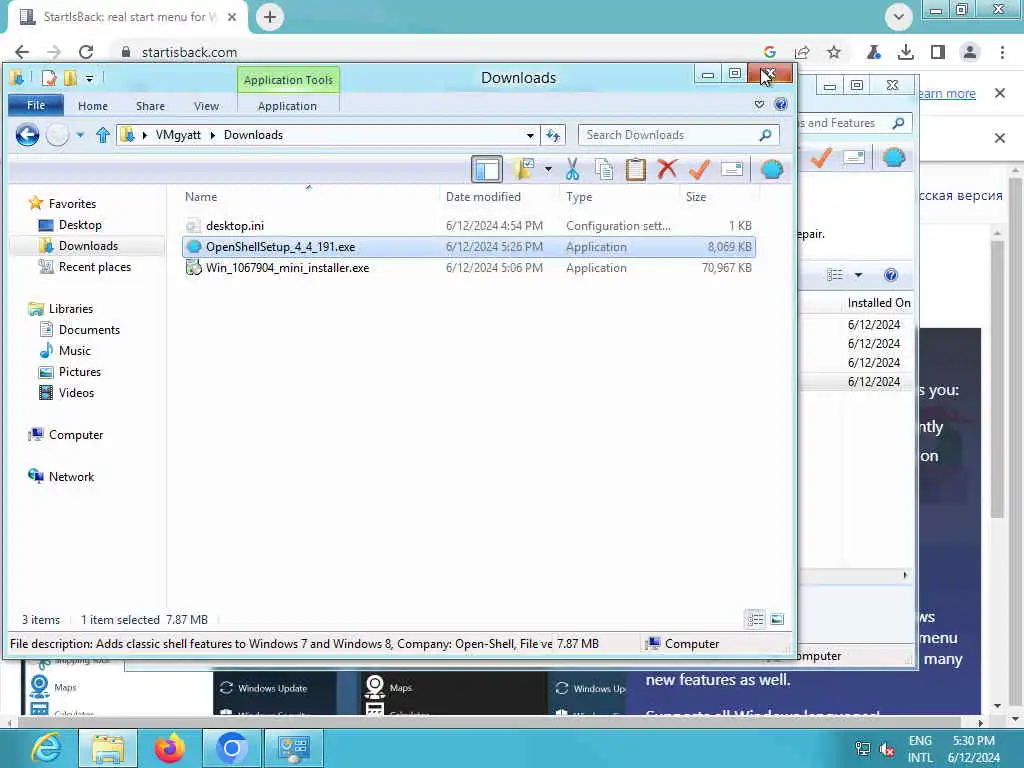
Task: Open the Application ribbon tab
Action: (287, 106)
